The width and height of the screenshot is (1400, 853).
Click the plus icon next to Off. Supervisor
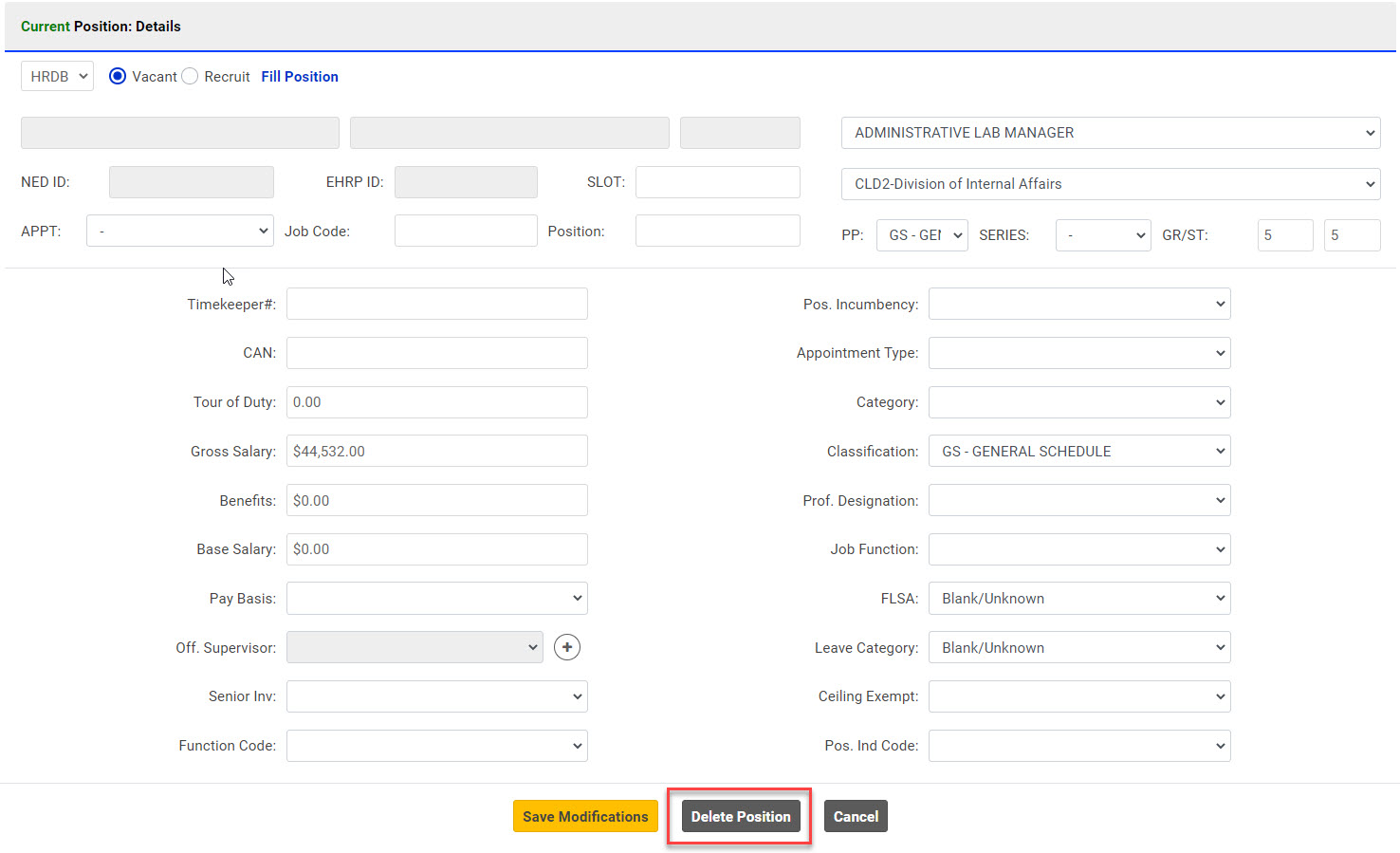(x=567, y=647)
